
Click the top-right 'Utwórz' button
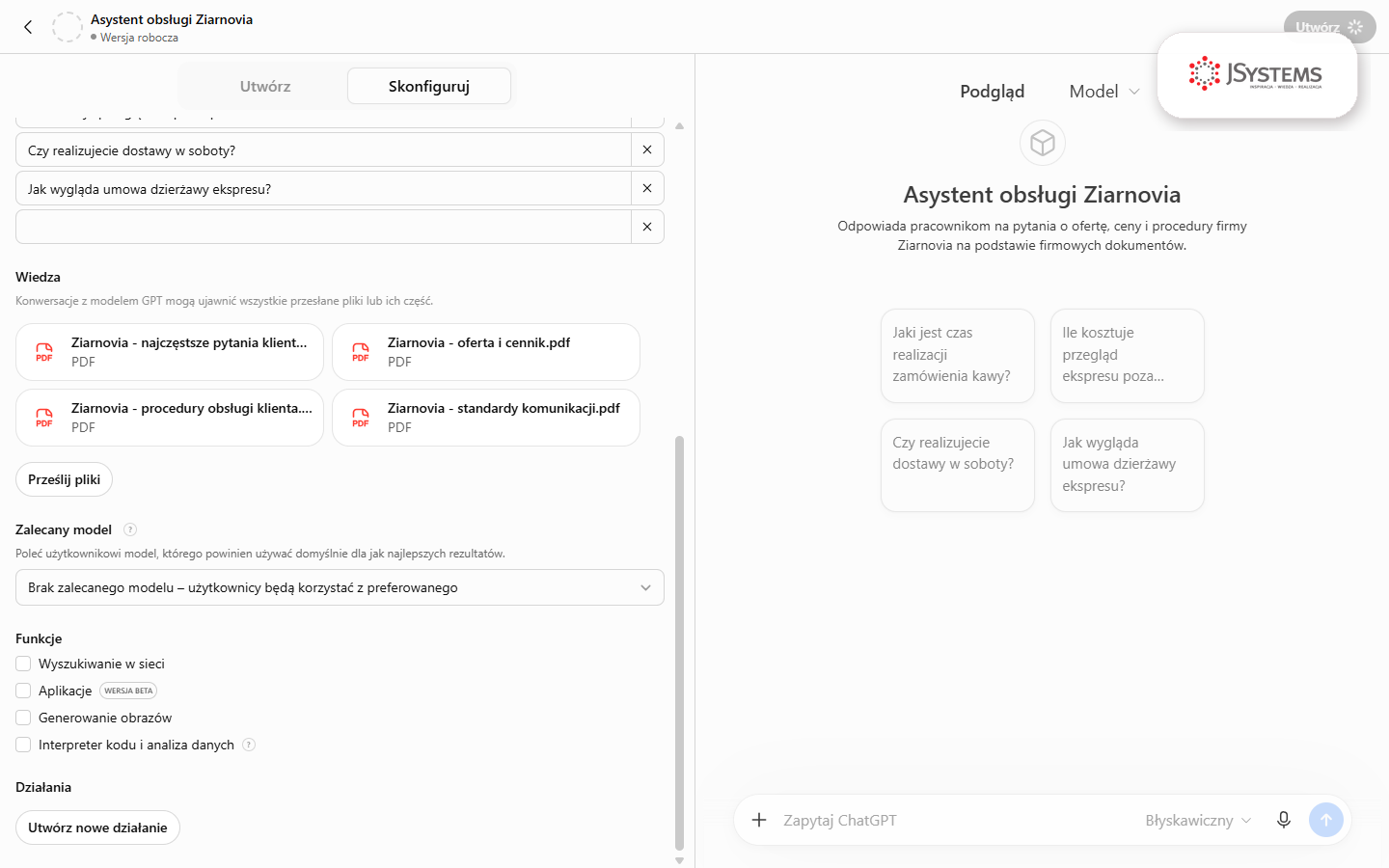click(1329, 27)
